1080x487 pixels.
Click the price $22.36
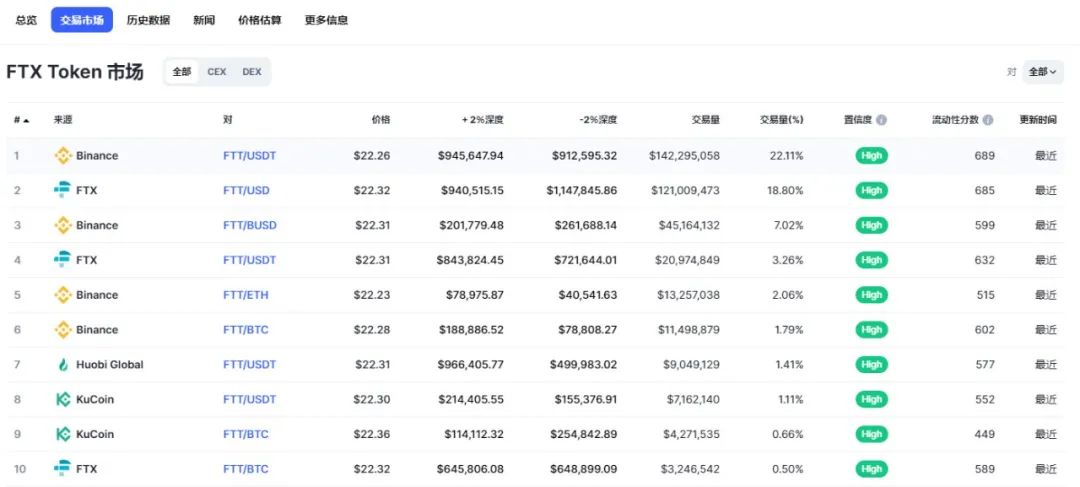coord(372,434)
